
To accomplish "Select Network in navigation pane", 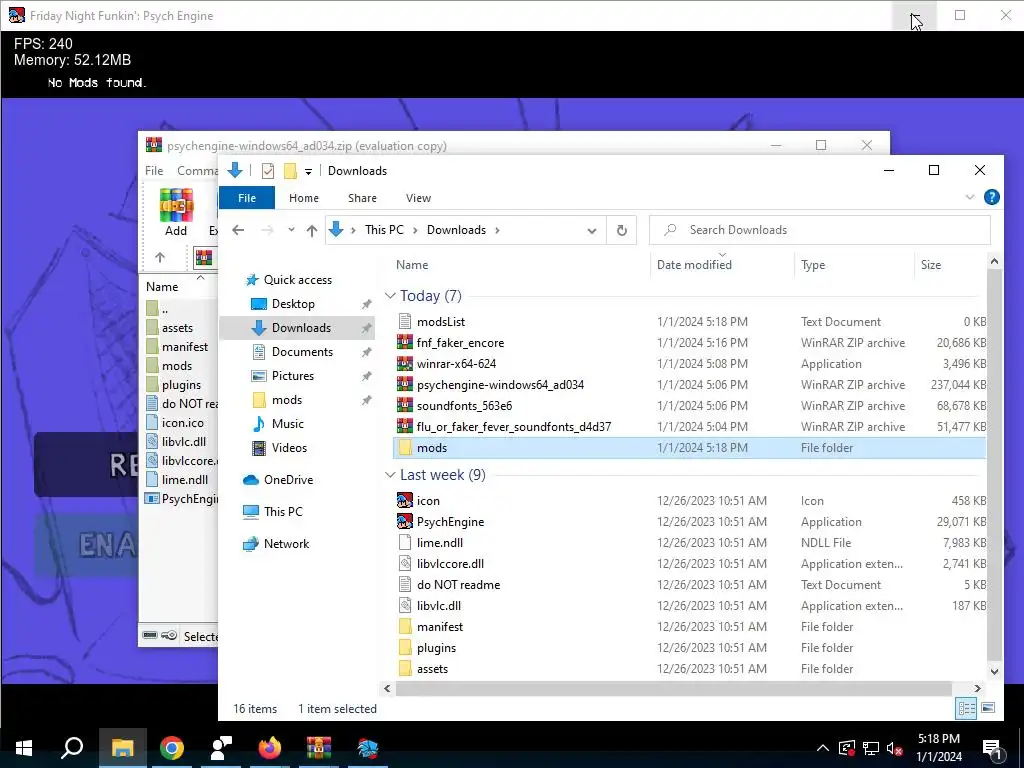I will [x=286, y=543].
